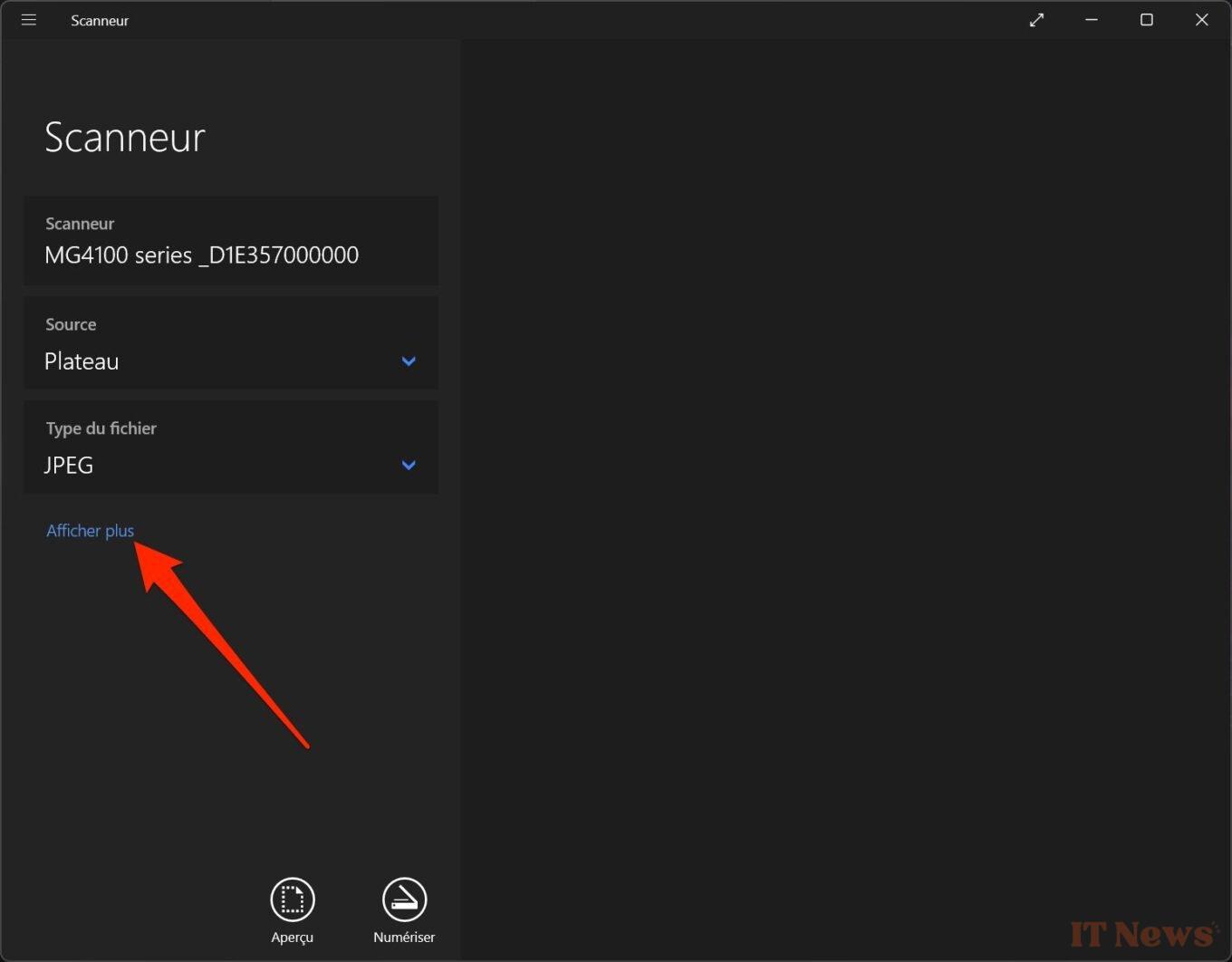Expand the Type du fichier chevron
1232x962 pixels.
[409, 466]
